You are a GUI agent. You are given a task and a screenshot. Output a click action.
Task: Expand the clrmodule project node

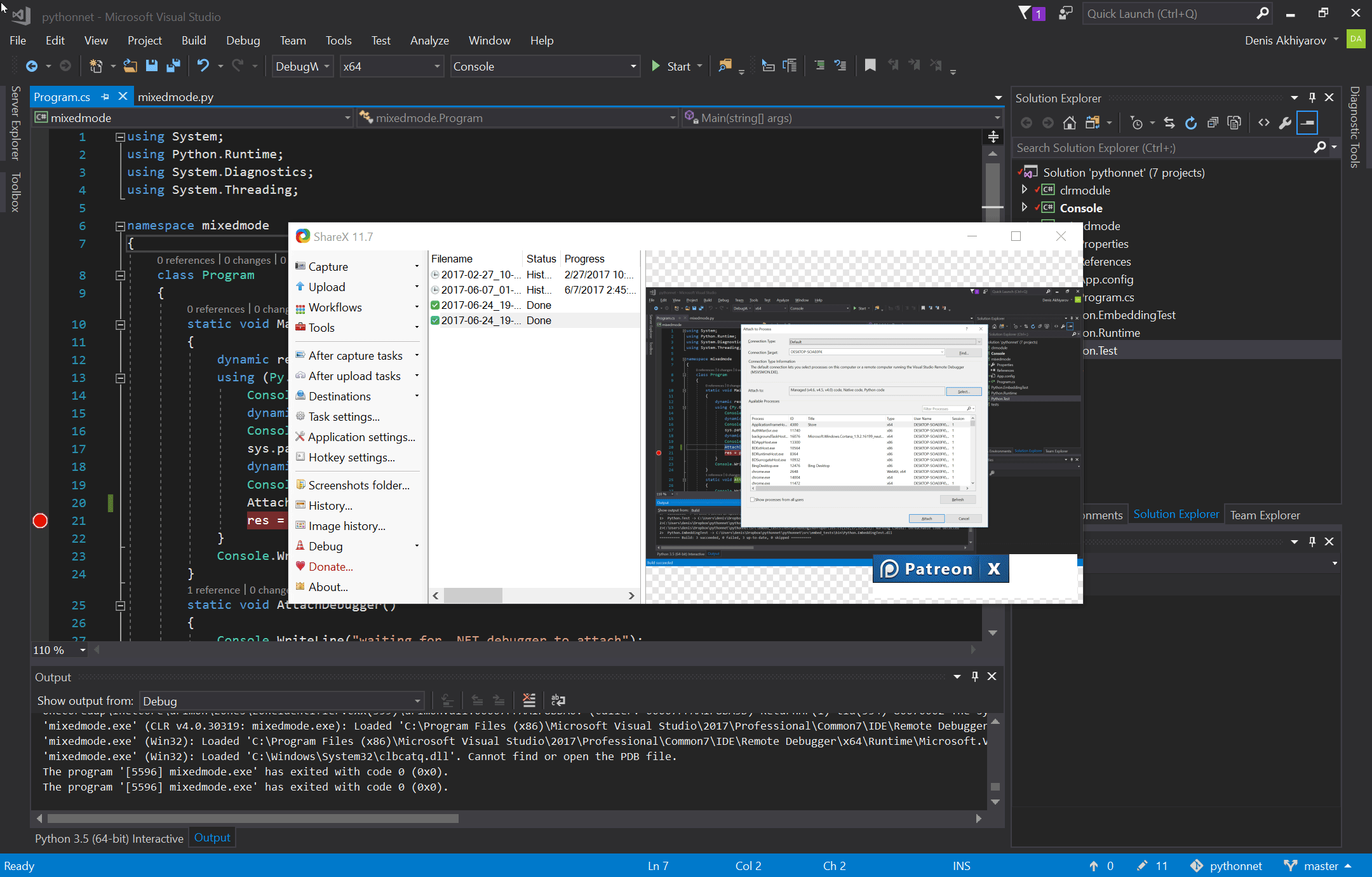point(1024,190)
